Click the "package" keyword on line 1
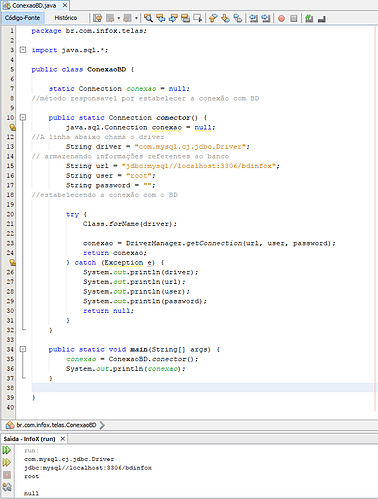 click(46, 31)
